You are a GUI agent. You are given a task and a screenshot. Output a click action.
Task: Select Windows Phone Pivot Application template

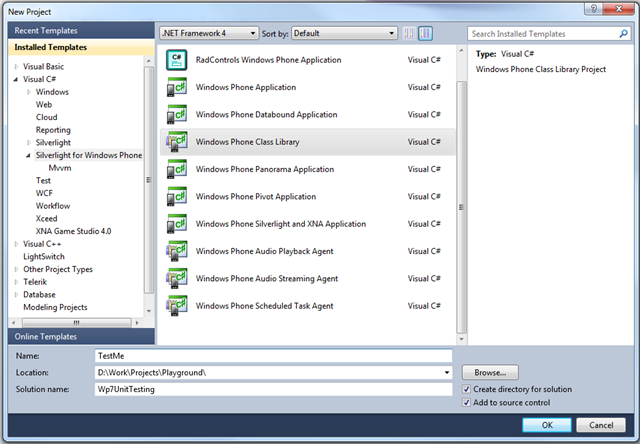[307, 197]
